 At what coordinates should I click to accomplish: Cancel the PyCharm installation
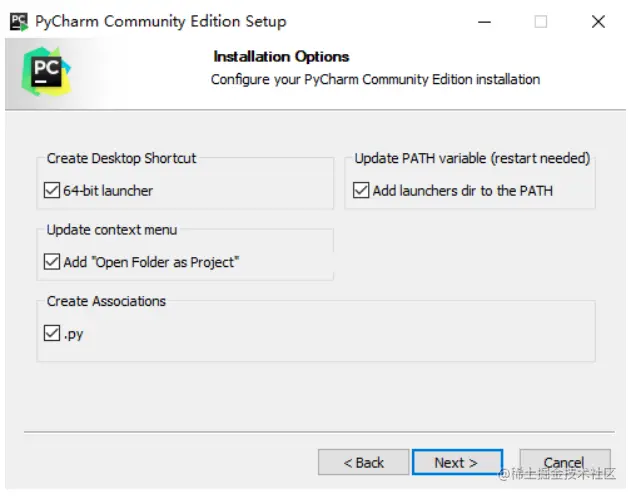tap(564, 462)
